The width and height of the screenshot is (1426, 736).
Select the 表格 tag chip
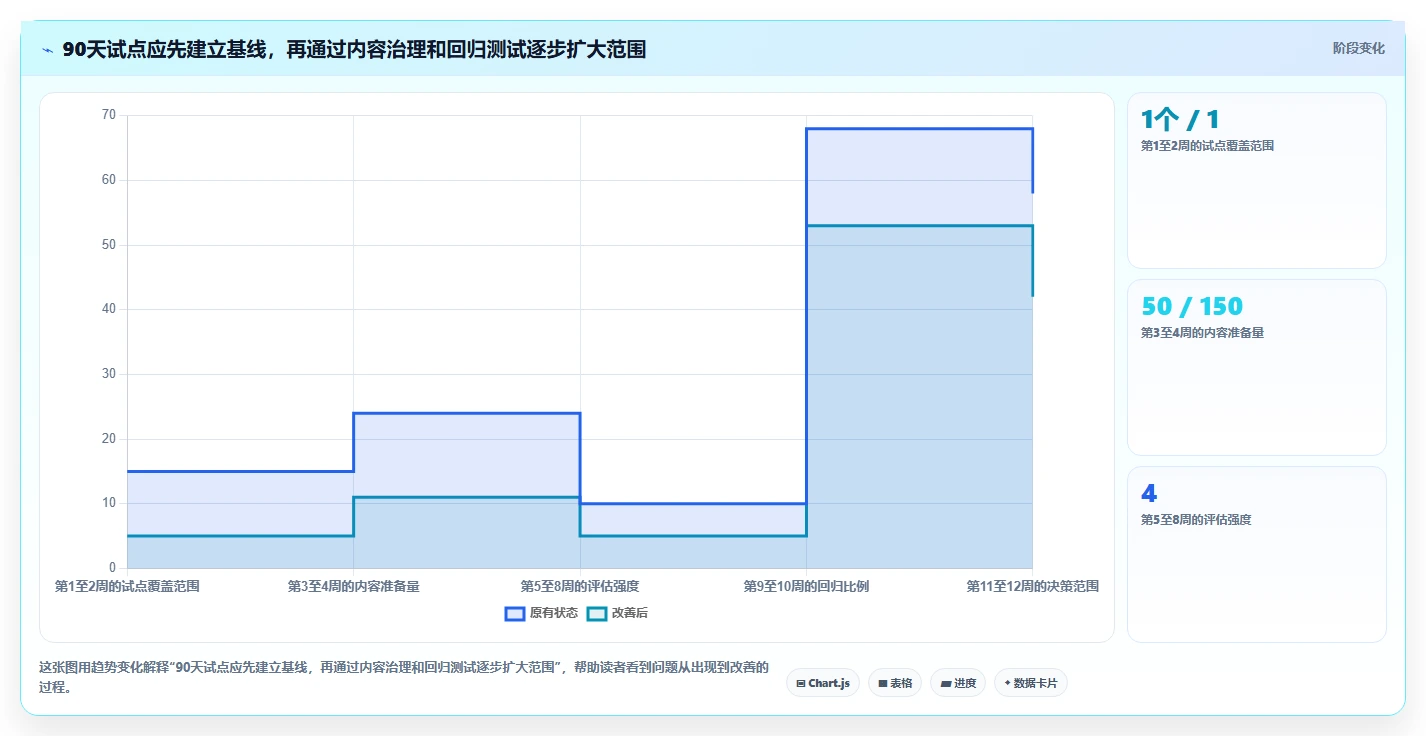pyautogui.click(x=895, y=683)
